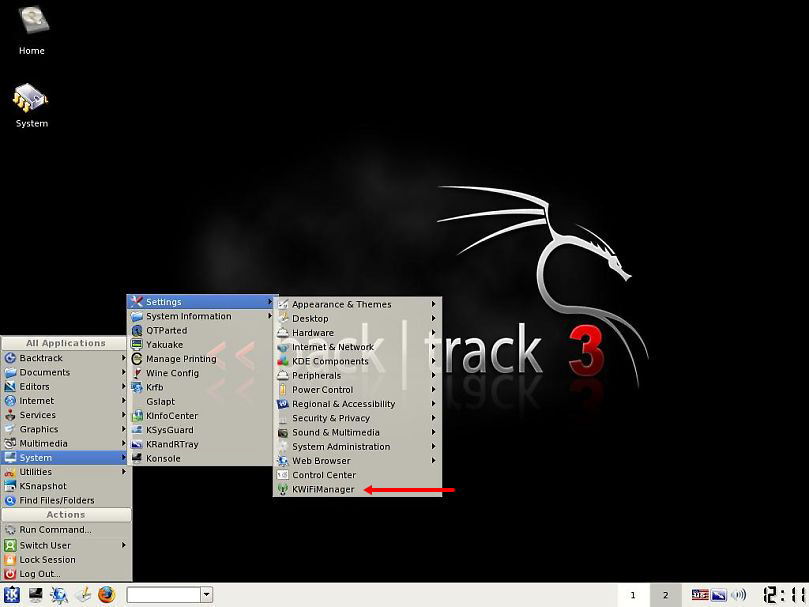Click the Wine Config icon
809x607 pixels.
click(137, 373)
